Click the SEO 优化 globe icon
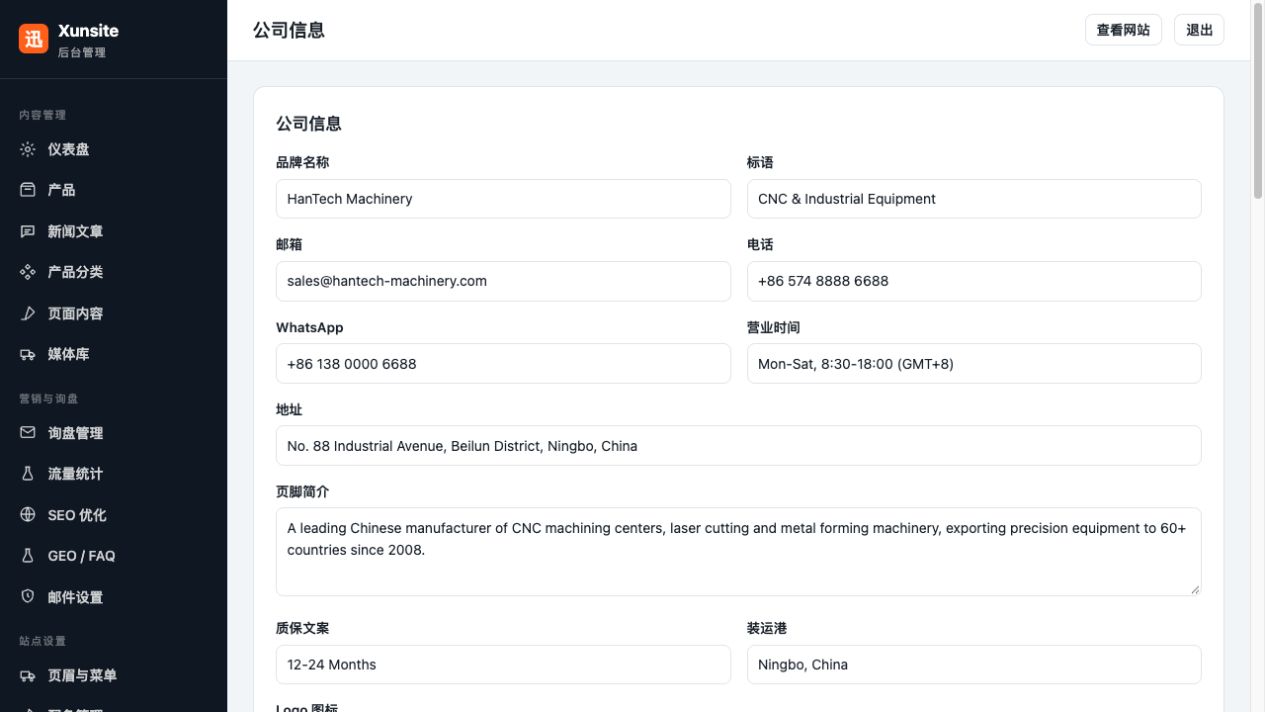Screen dimensions: 1265x712 (28, 515)
